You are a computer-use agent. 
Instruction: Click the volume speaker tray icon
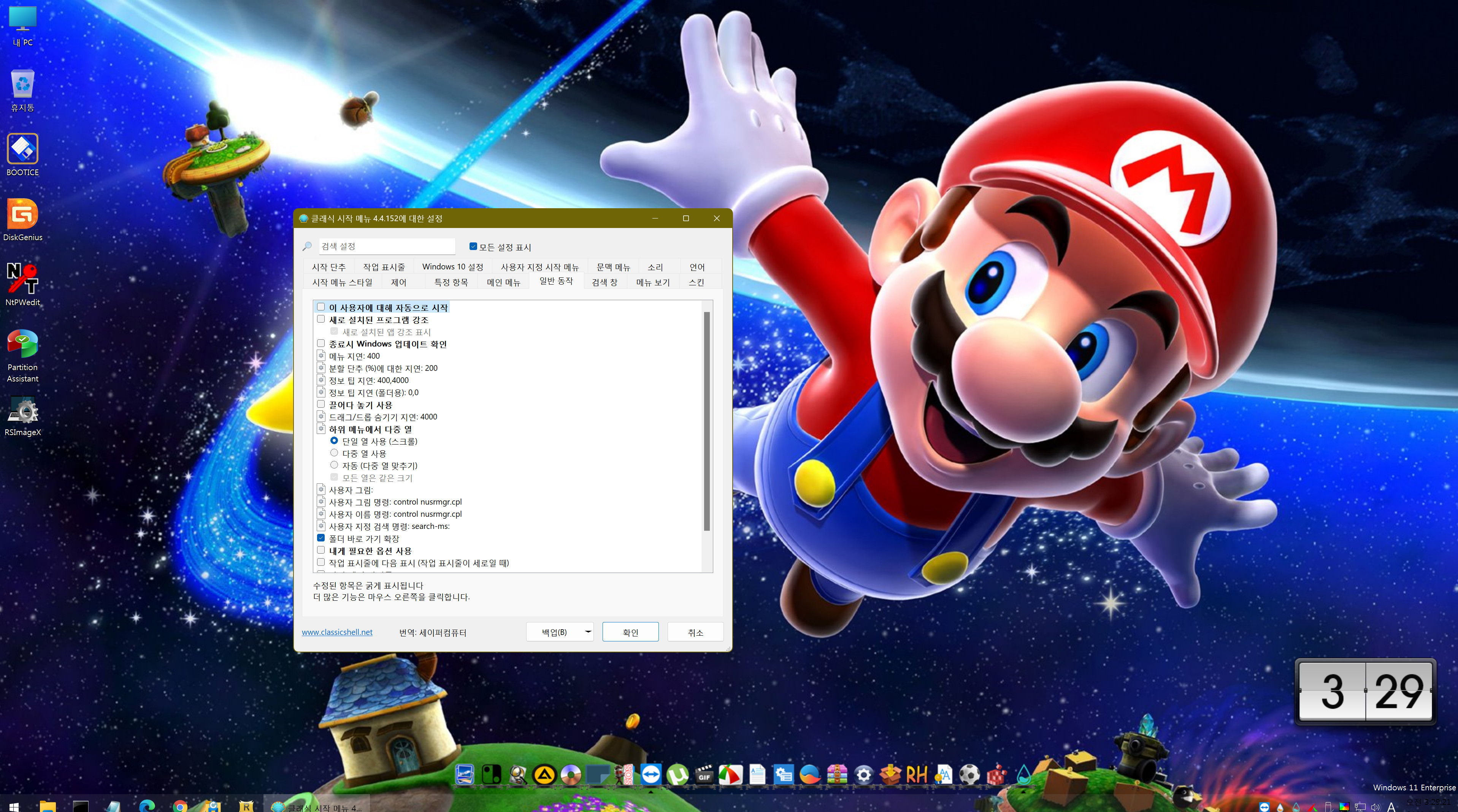click(1376, 807)
